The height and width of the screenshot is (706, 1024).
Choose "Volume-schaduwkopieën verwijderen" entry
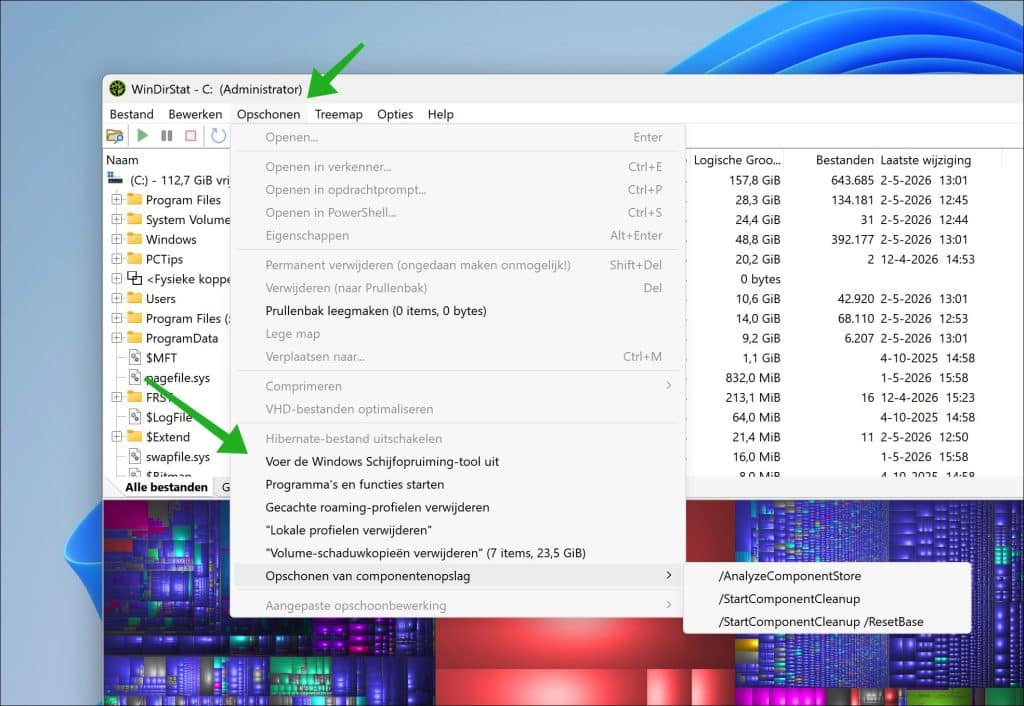pos(457,553)
